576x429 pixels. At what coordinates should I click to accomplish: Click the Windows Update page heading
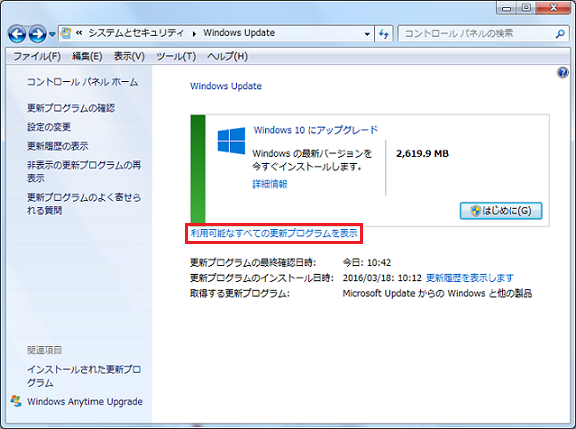(x=226, y=86)
